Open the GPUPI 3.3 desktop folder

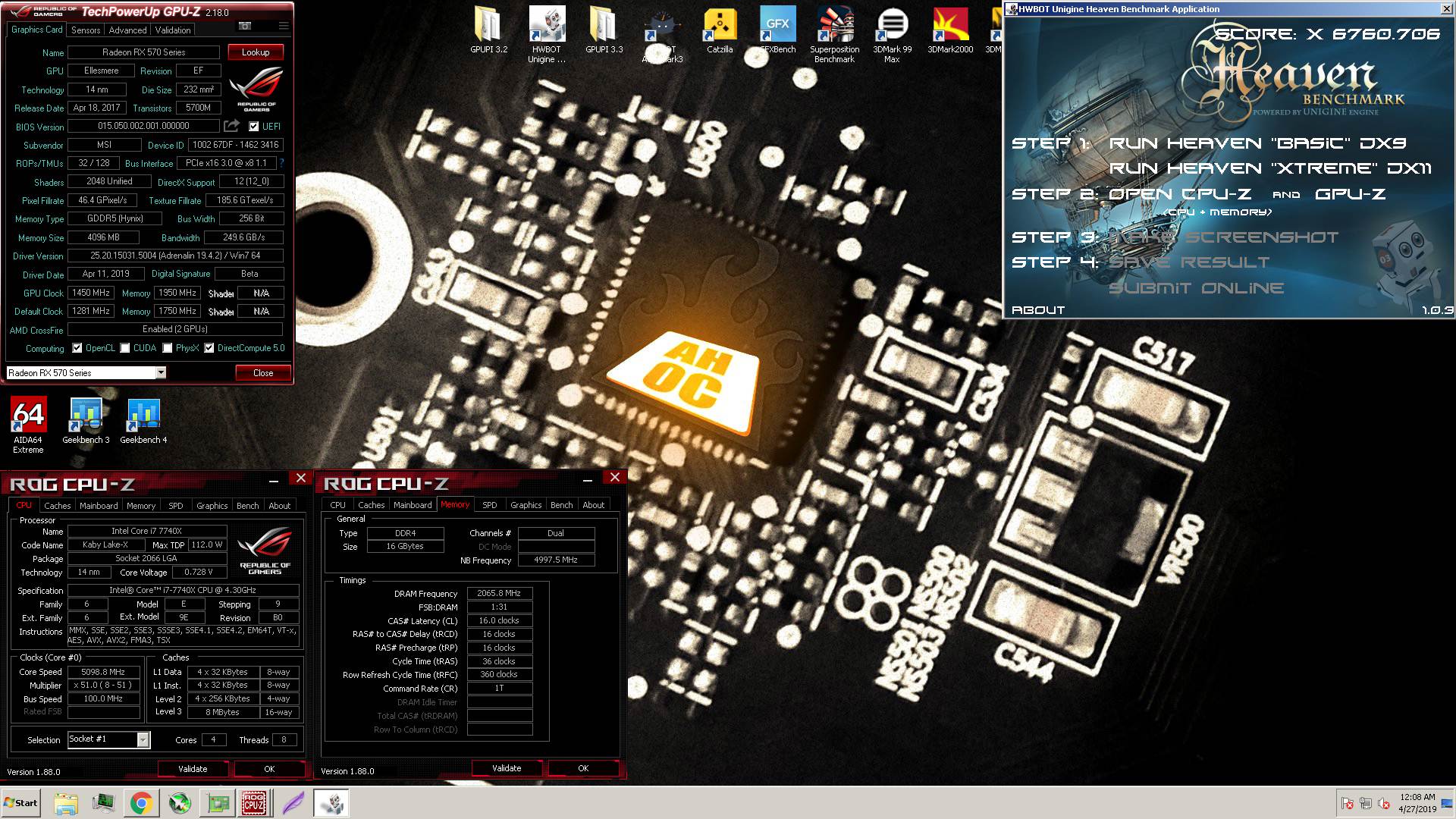(x=604, y=30)
